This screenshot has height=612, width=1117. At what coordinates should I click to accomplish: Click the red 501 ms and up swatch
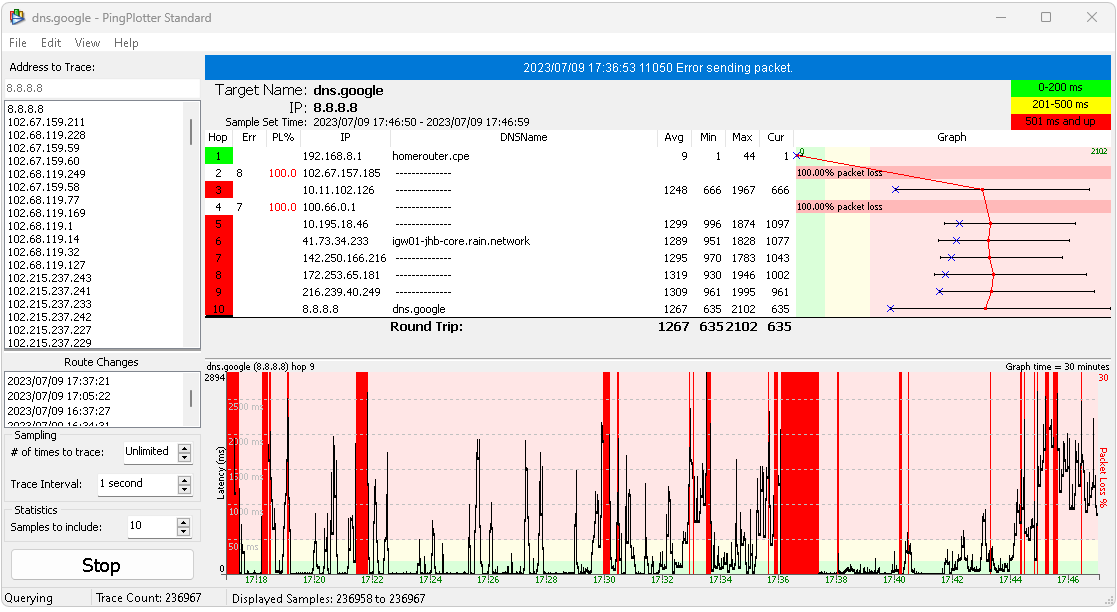click(x=1060, y=122)
